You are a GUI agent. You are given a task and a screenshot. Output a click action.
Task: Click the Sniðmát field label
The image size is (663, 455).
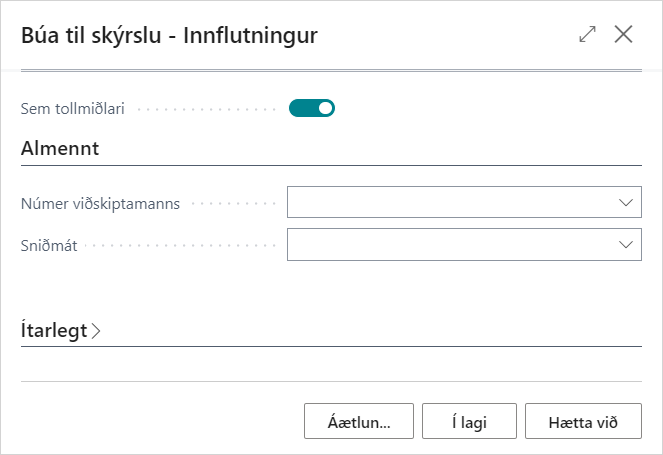pos(49,244)
